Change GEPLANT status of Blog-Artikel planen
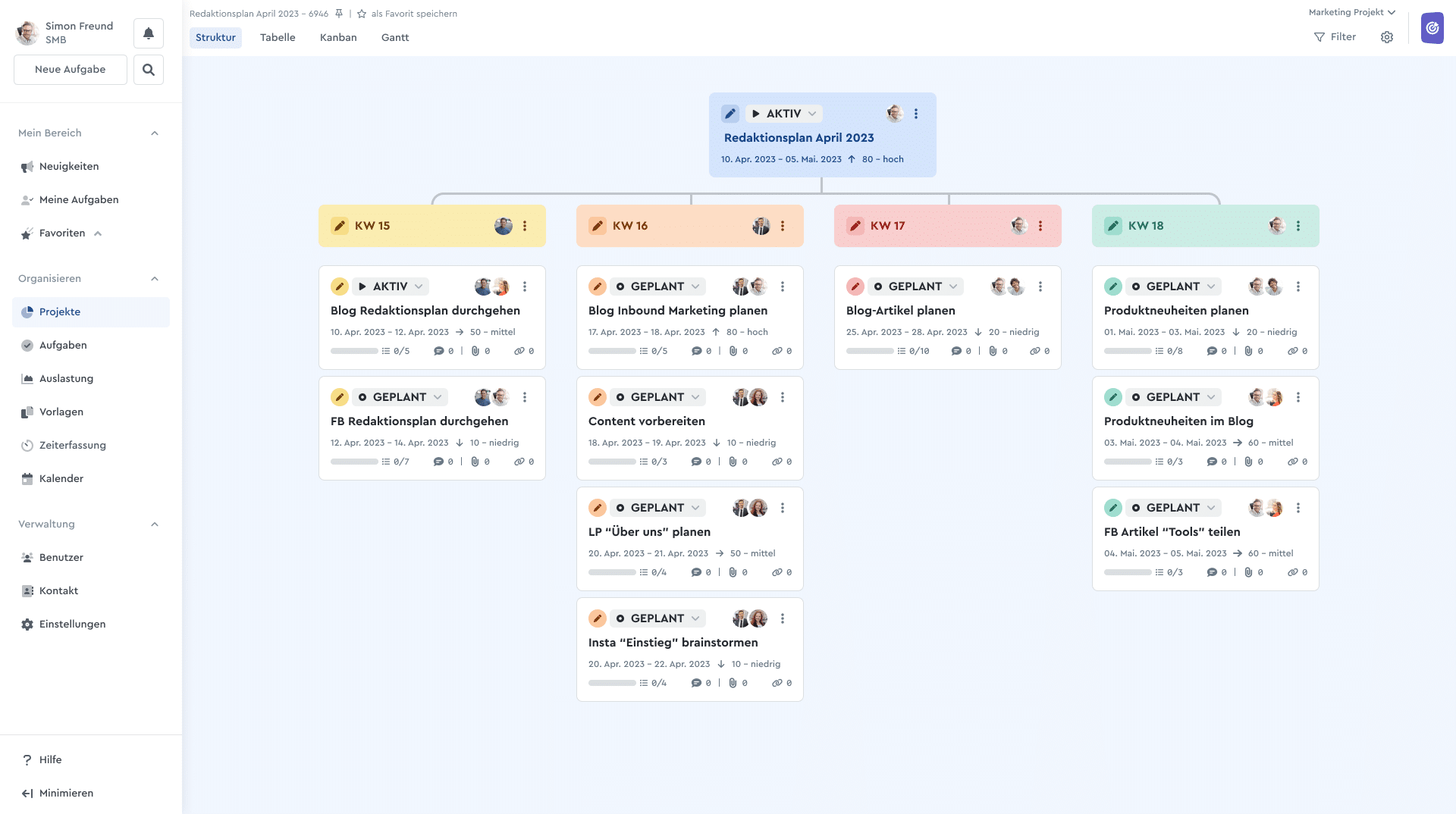The width and height of the screenshot is (1456, 814). coord(916,286)
